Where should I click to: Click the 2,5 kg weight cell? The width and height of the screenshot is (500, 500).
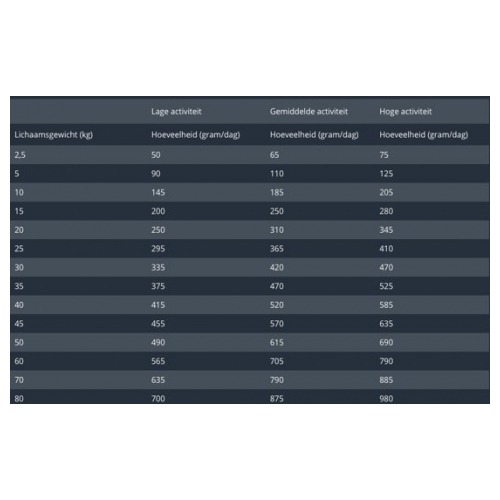point(20,155)
